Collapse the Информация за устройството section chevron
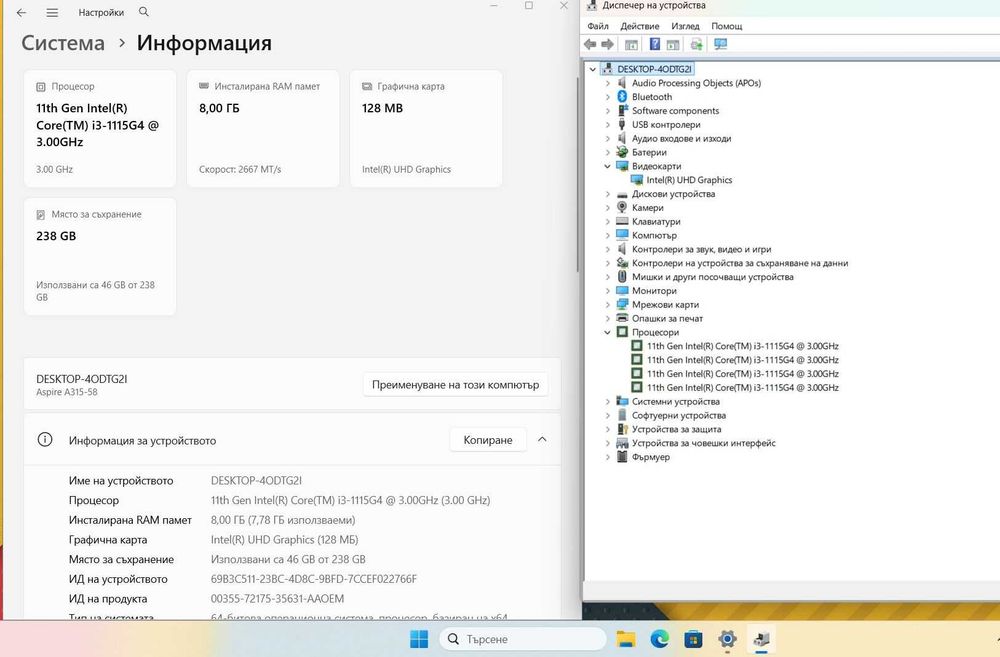The image size is (1000, 657). click(x=542, y=439)
